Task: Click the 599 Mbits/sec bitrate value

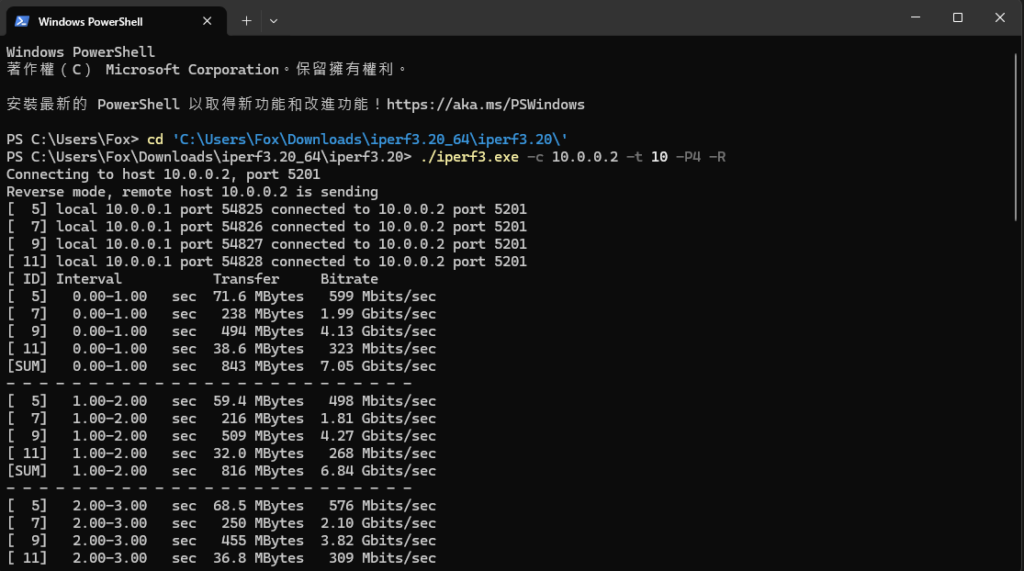Action: [382, 296]
